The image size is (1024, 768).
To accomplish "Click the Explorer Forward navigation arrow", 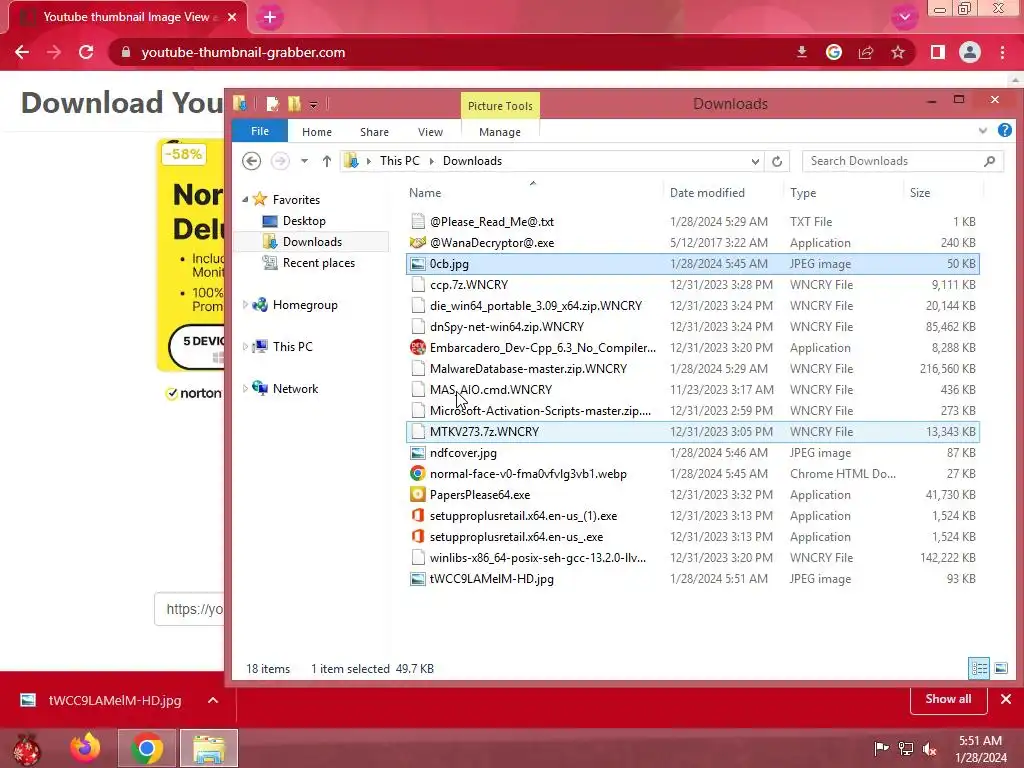I will click(x=280, y=161).
